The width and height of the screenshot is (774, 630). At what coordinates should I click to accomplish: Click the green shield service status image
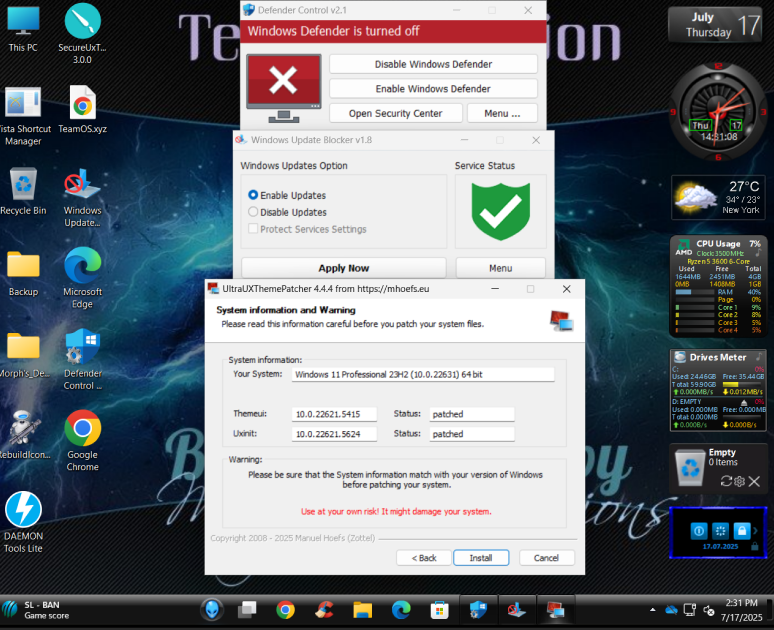(x=501, y=211)
